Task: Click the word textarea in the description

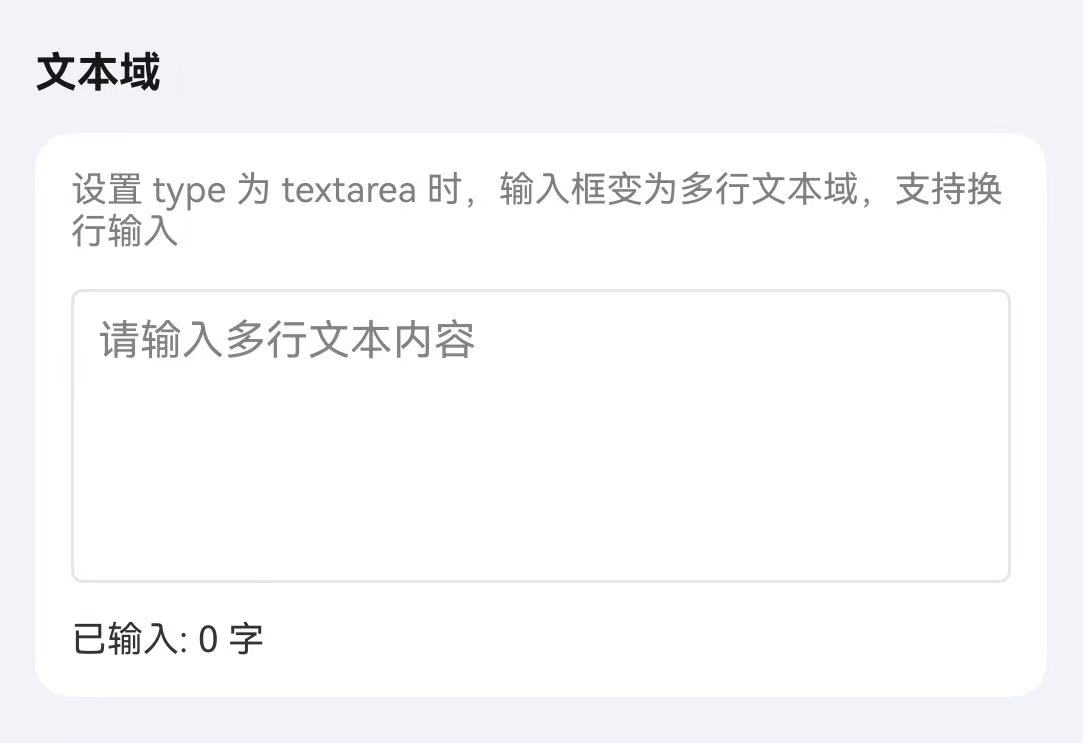Action: 349,189
